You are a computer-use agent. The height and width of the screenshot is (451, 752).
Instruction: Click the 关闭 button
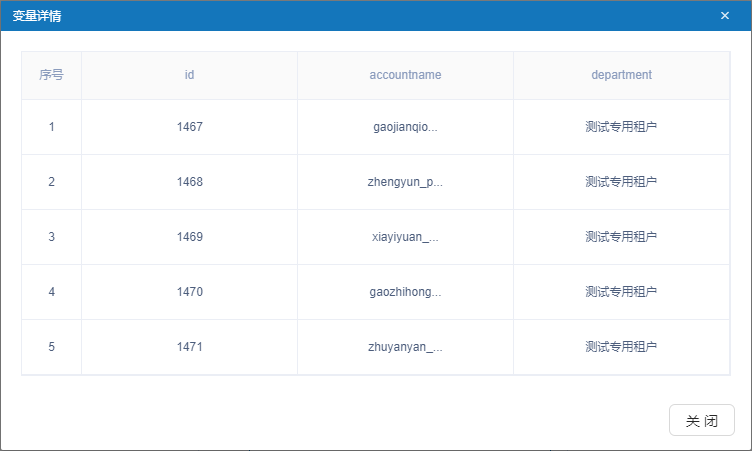pos(701,421)
